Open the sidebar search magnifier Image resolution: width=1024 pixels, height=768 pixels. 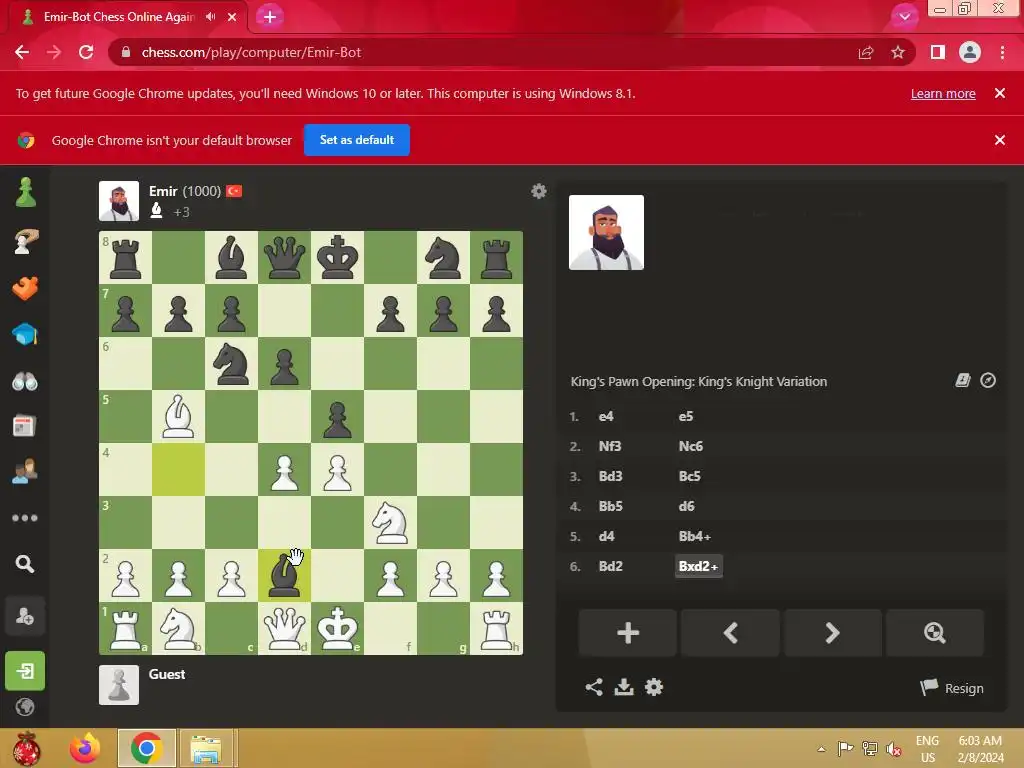(25, 564)
